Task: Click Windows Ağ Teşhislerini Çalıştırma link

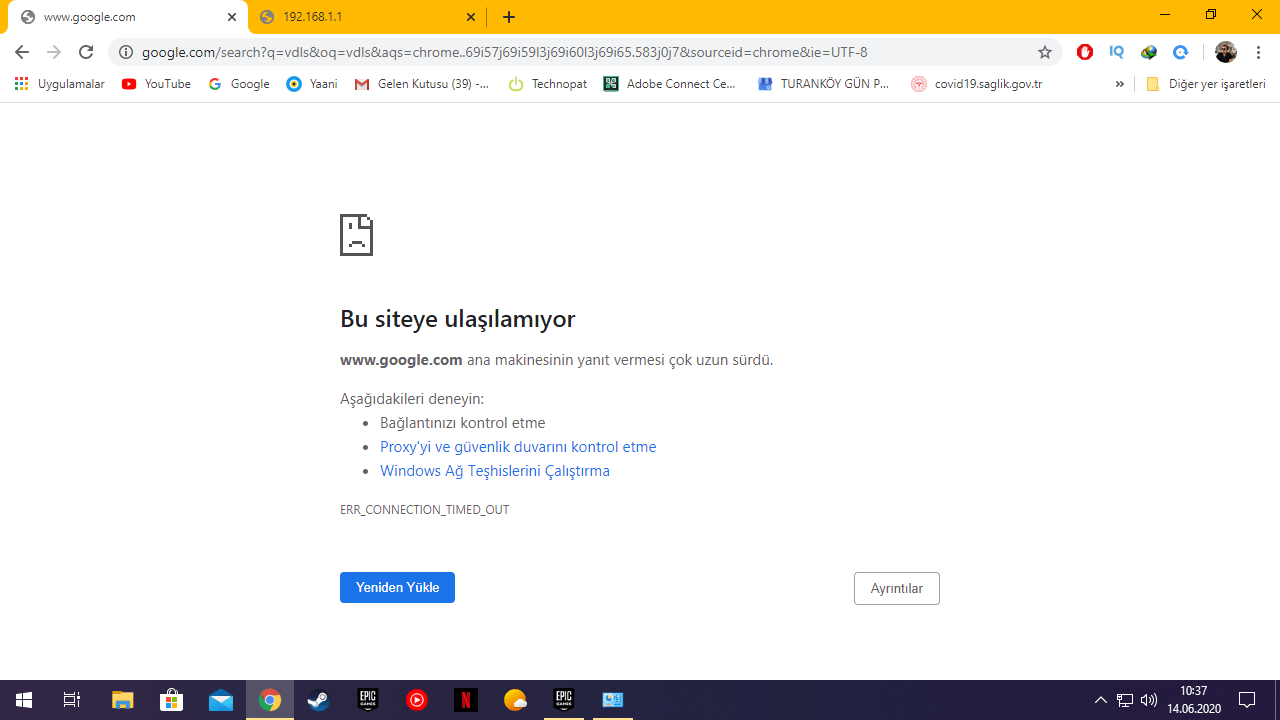Action: pos(495,471)
